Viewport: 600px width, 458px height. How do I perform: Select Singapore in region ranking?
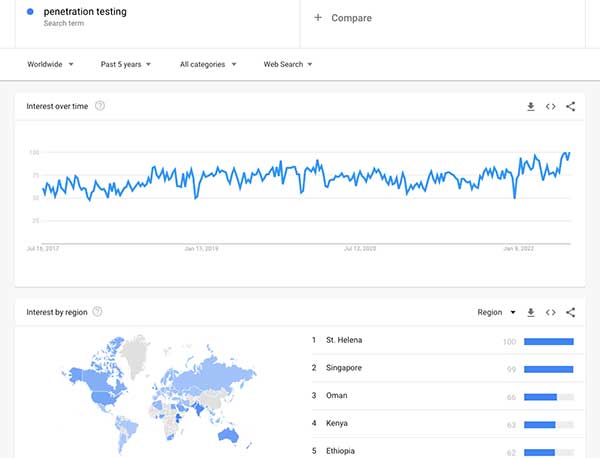click(x=345, y=369)
